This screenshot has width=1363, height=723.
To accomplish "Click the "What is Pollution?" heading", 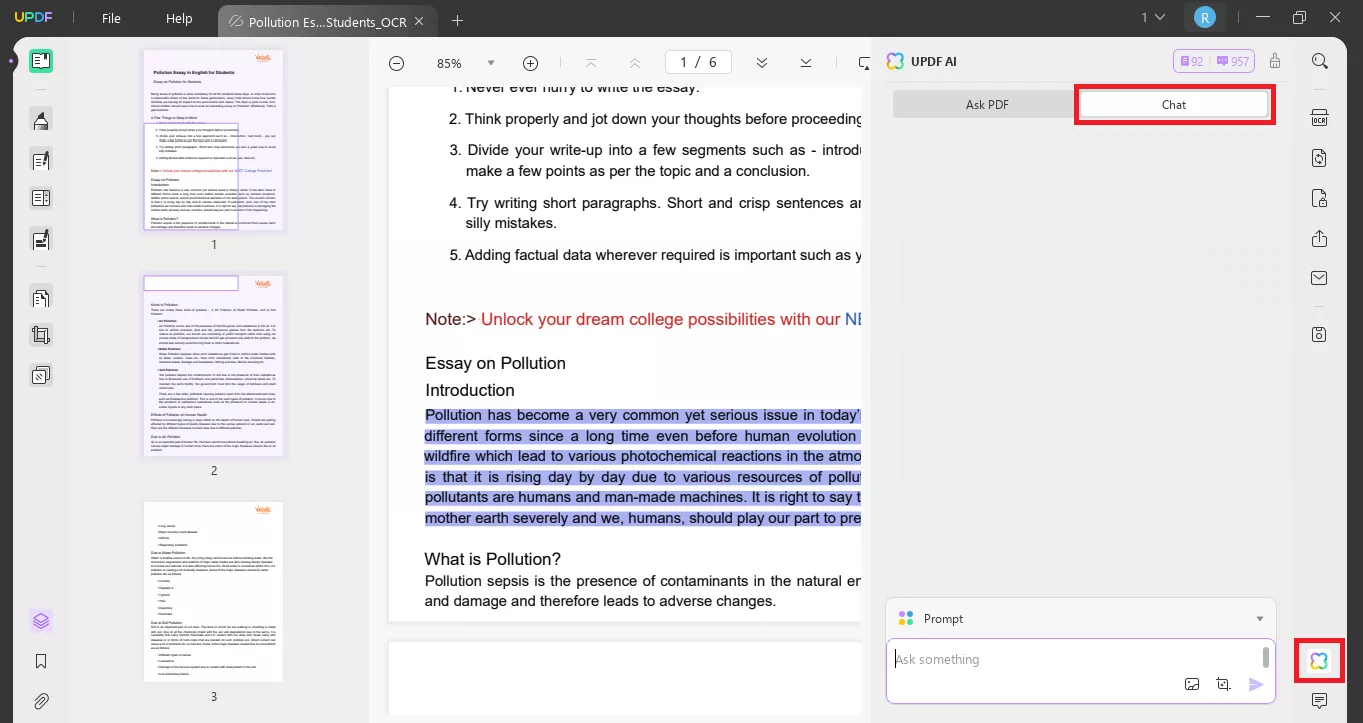I will click(492, 559).
